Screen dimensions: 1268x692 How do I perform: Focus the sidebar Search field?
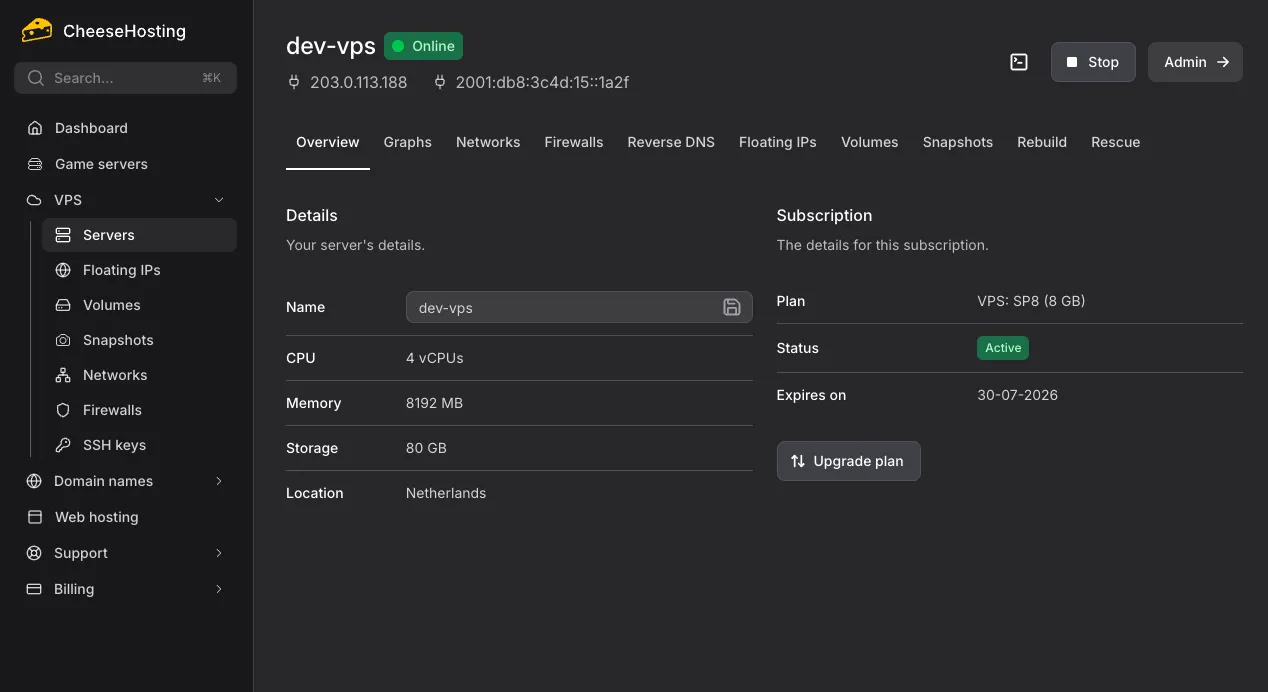pos(125,78)
